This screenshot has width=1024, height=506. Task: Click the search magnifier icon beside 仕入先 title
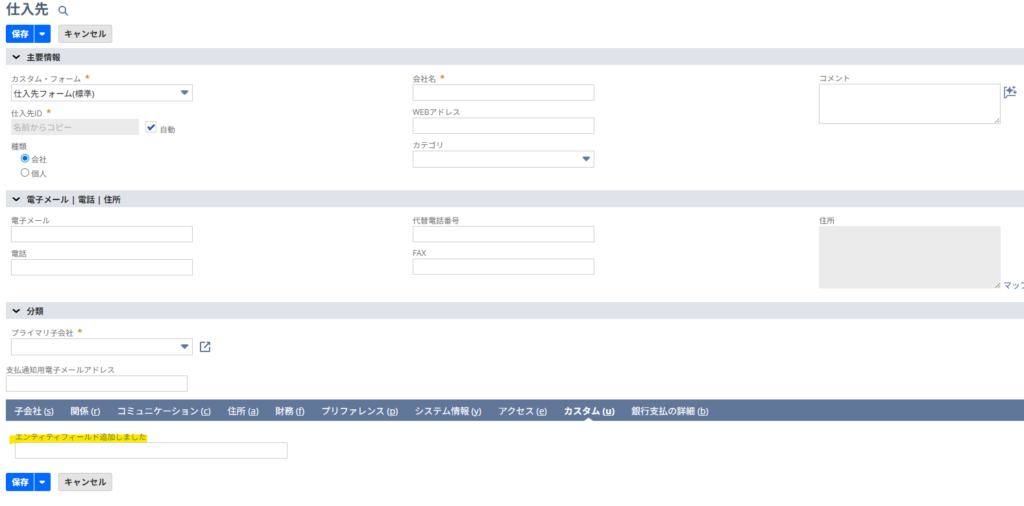coord(63,10)
